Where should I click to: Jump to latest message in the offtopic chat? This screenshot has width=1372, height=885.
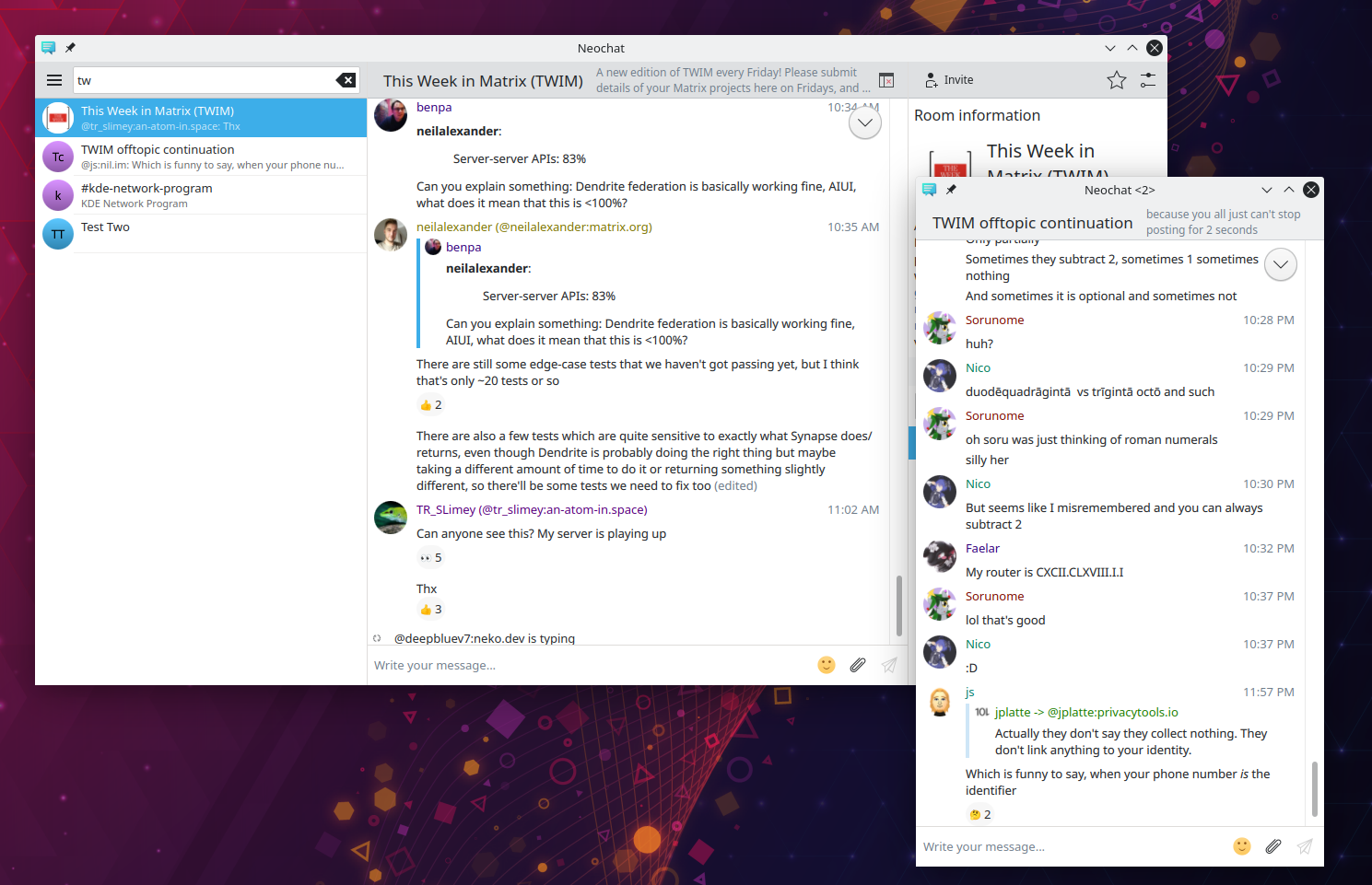pyautogui.click(x=1281, y=265)
